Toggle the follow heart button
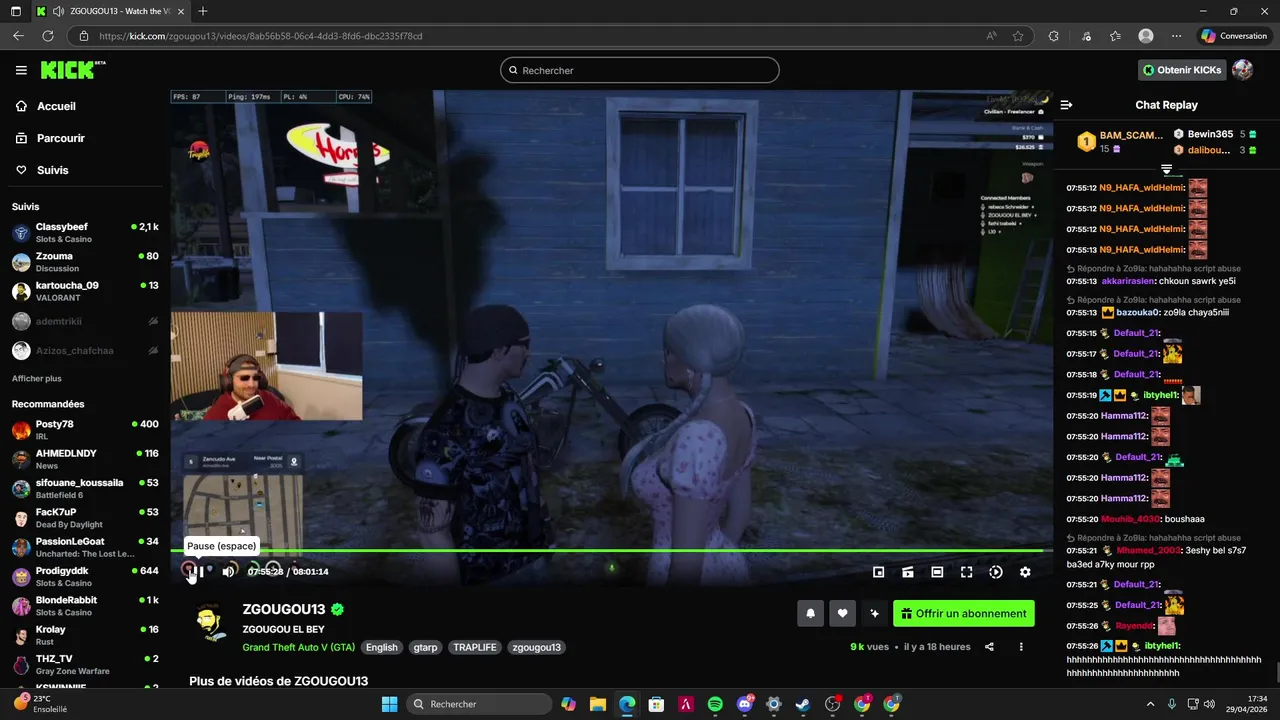1280x720 pixels. (843, 614)
